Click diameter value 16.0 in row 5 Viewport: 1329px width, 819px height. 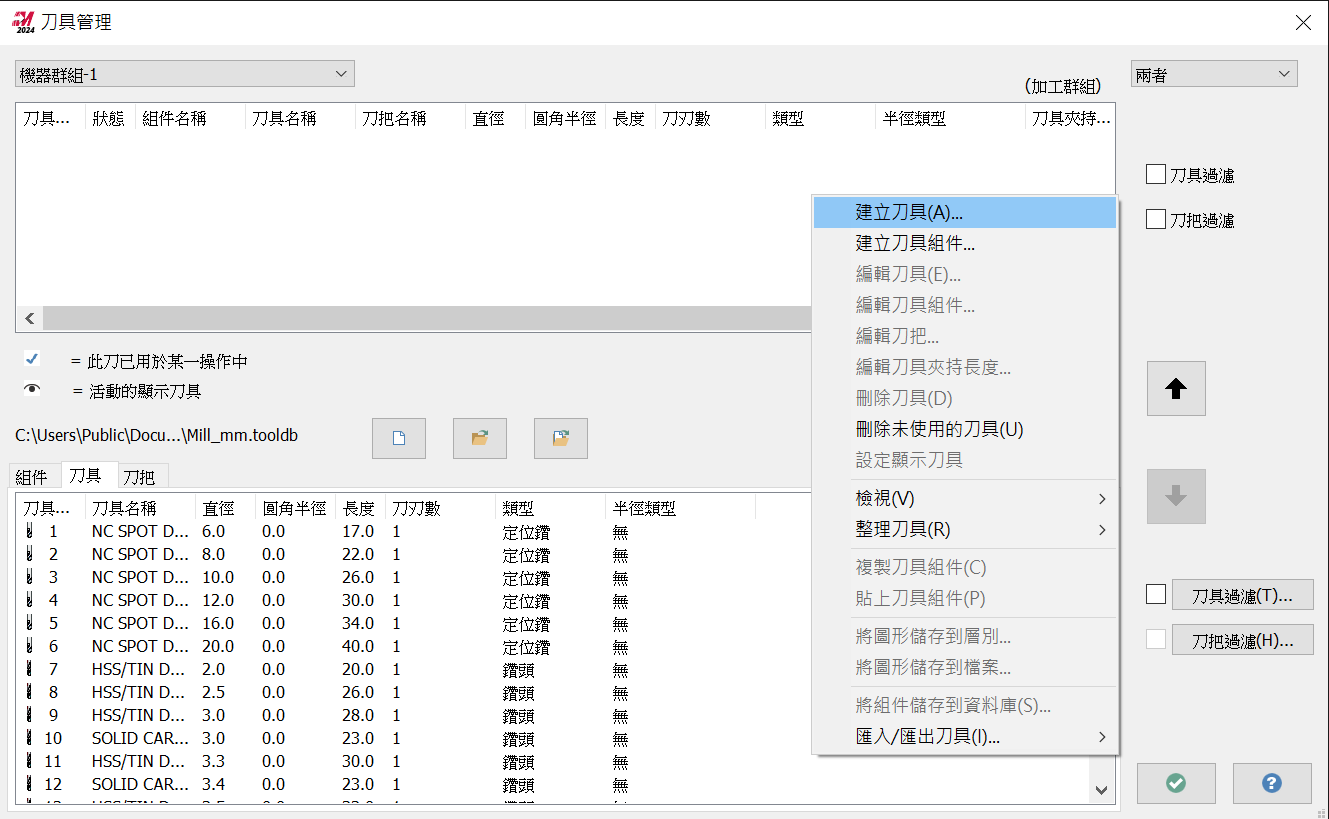218,624
